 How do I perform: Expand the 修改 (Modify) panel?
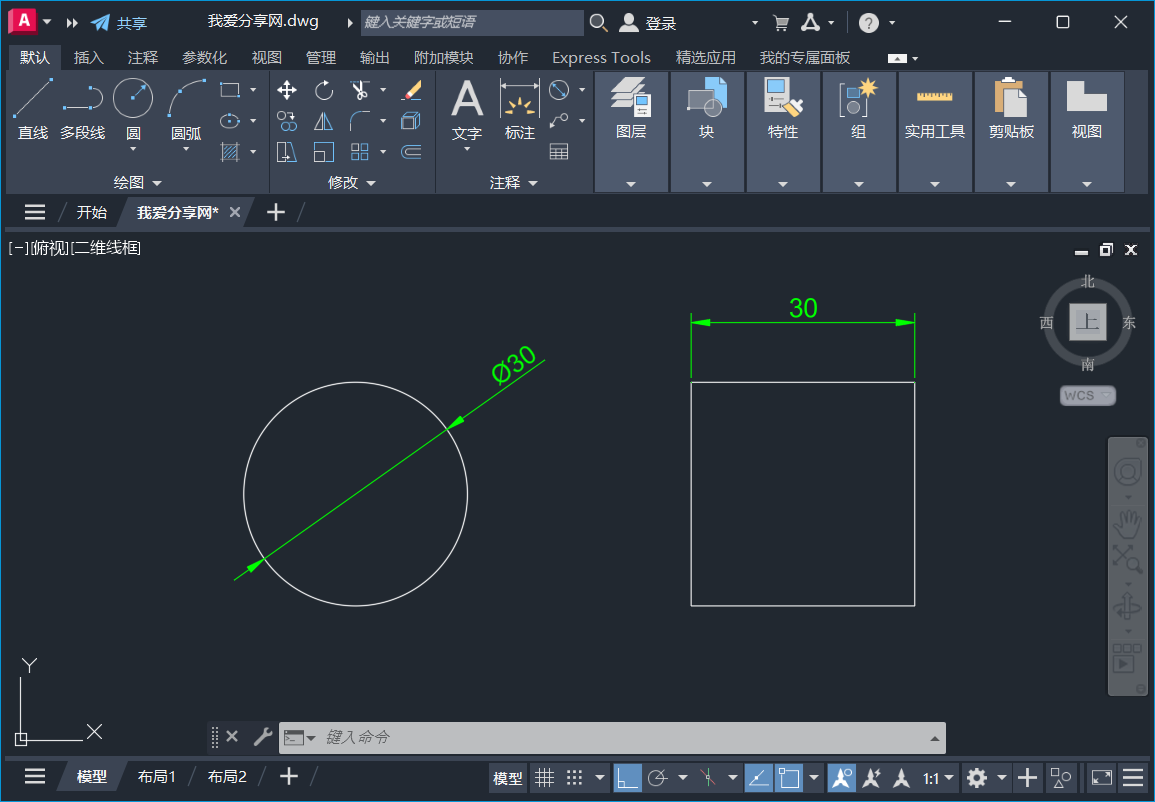tap(370, 182)
